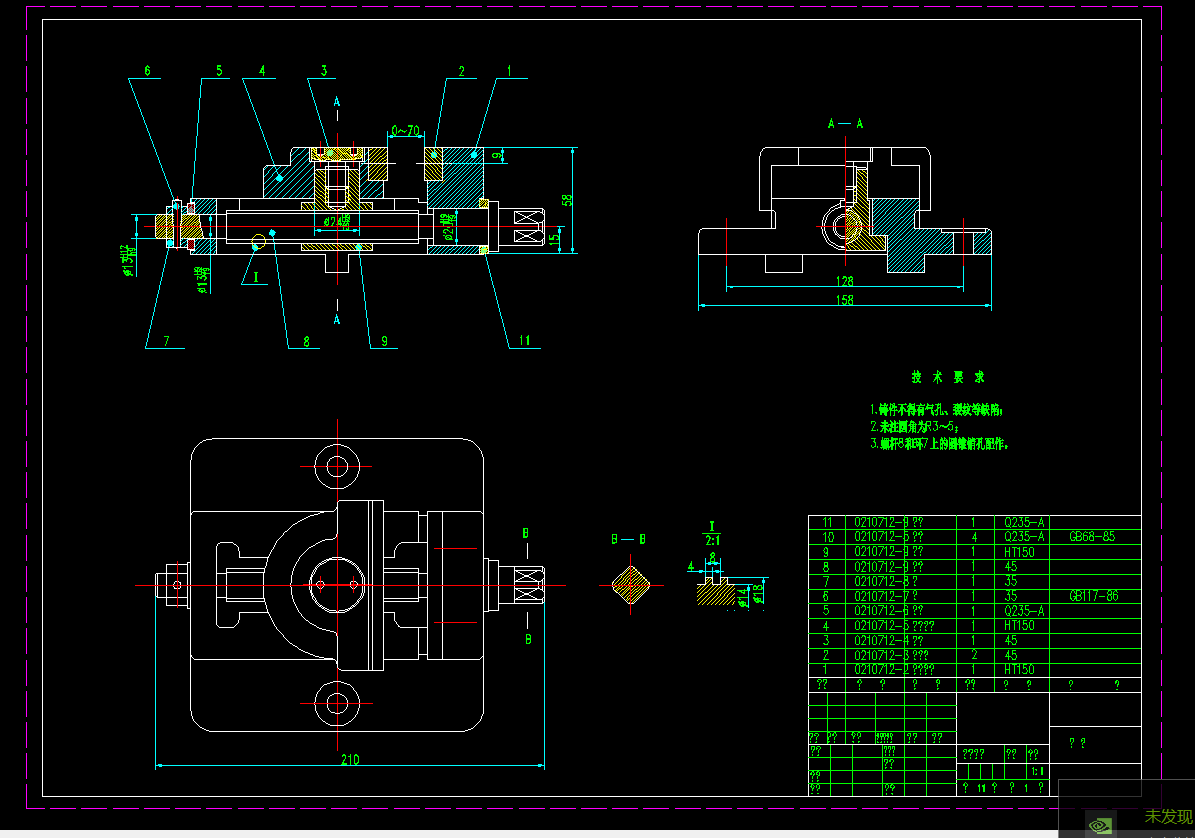1195x838 pixels.
Task: Select balloon number 9 below the front view
Action: (384, 341)
